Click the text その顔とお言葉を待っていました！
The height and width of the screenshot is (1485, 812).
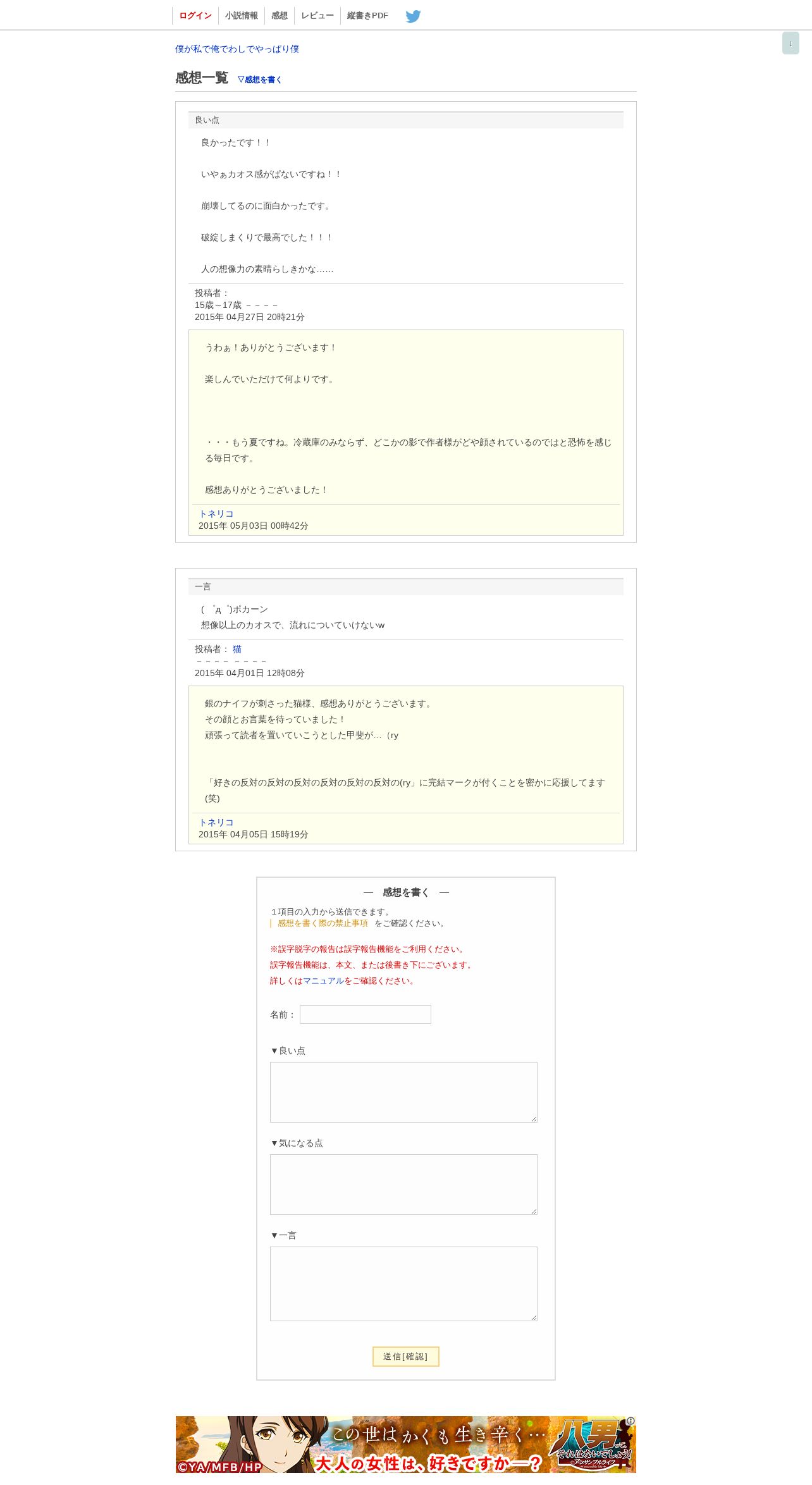click(x=276, y=720)
